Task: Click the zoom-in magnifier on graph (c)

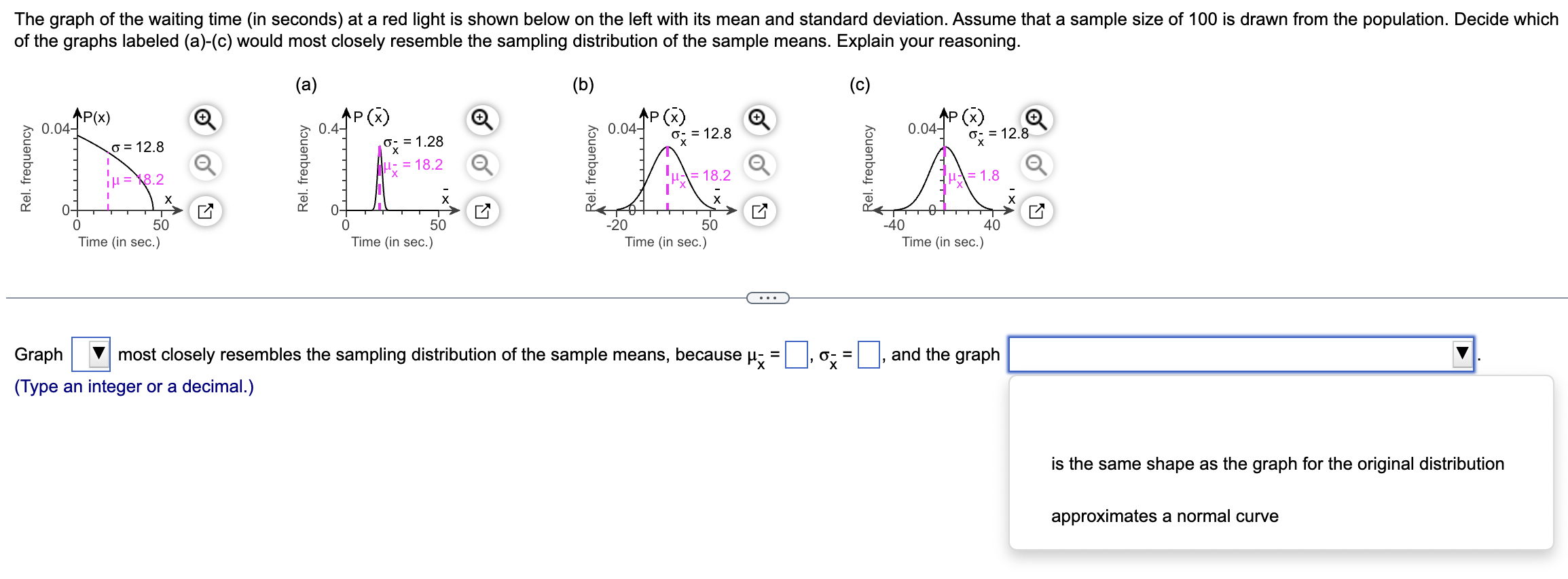Action: point(1038,119)
